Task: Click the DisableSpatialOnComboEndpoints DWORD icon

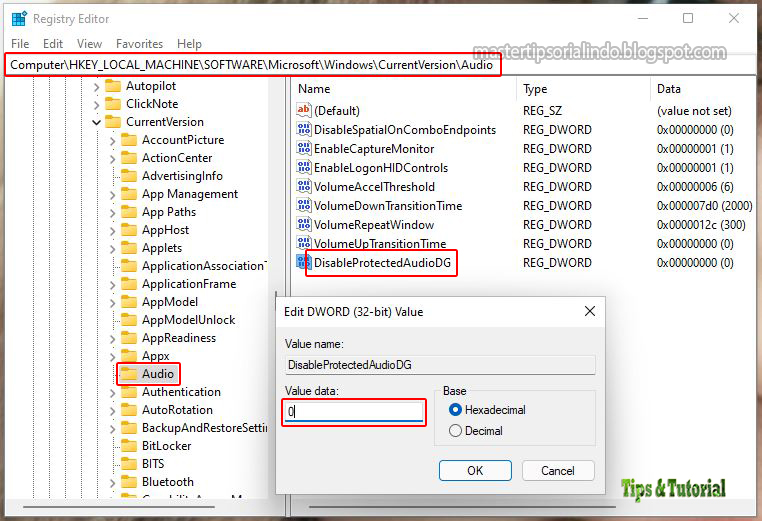Action: pyautogui.click(x=303, y=129)
